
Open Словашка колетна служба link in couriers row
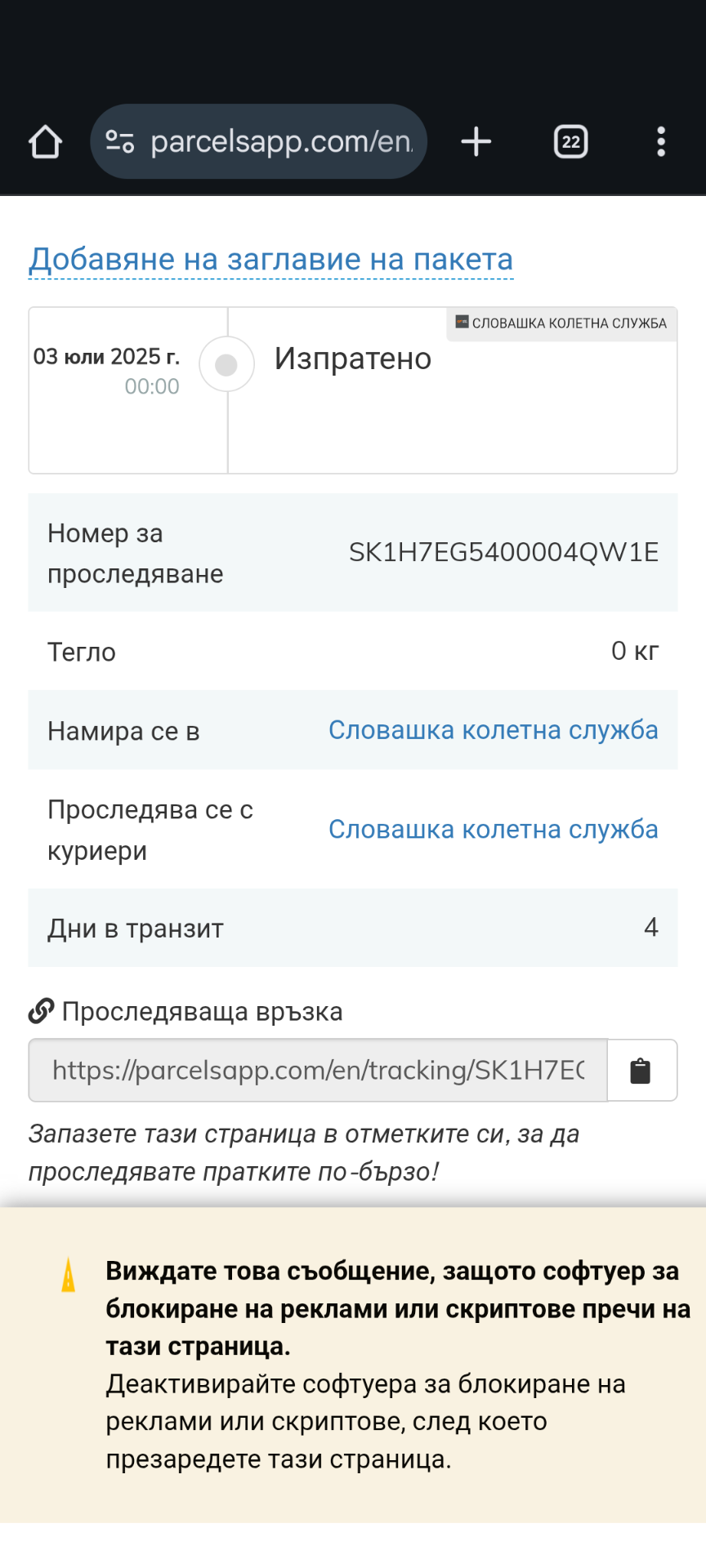pos(493,829)
